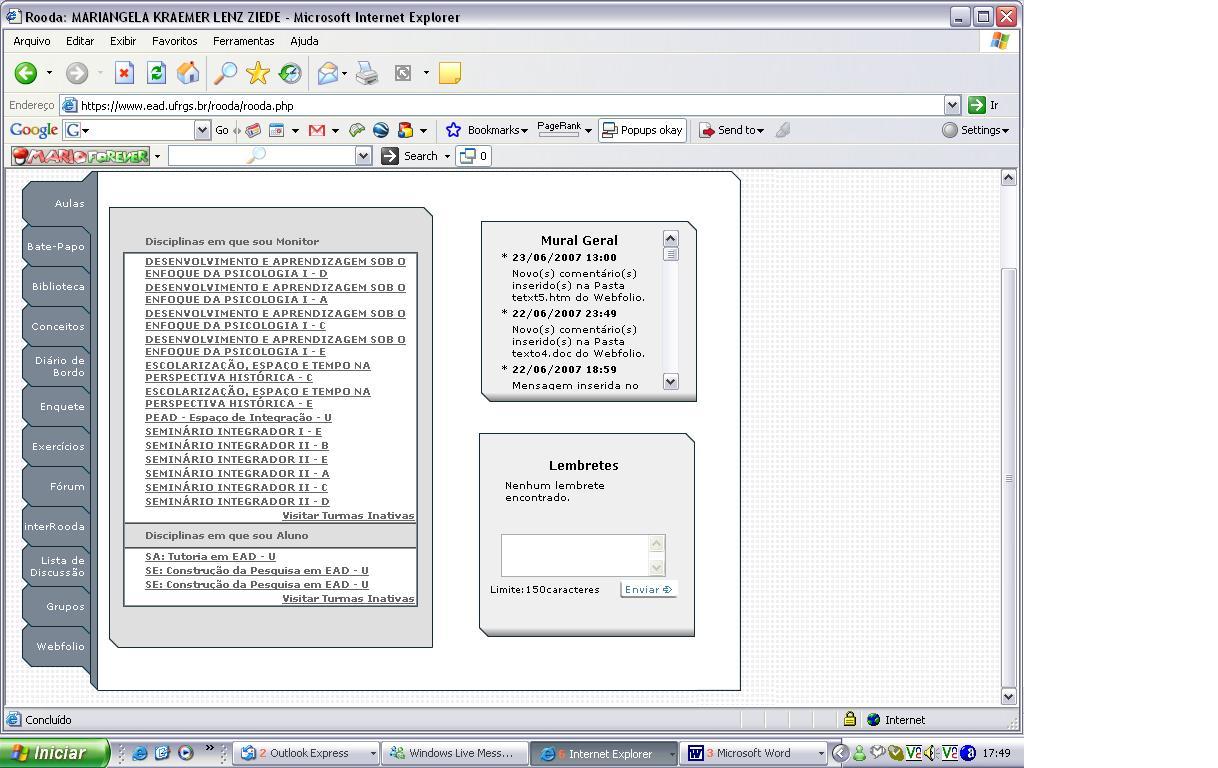Expand the address bar URL dropdown
The height and width of the screenshot is (768, 1218).
click(952, 105)
